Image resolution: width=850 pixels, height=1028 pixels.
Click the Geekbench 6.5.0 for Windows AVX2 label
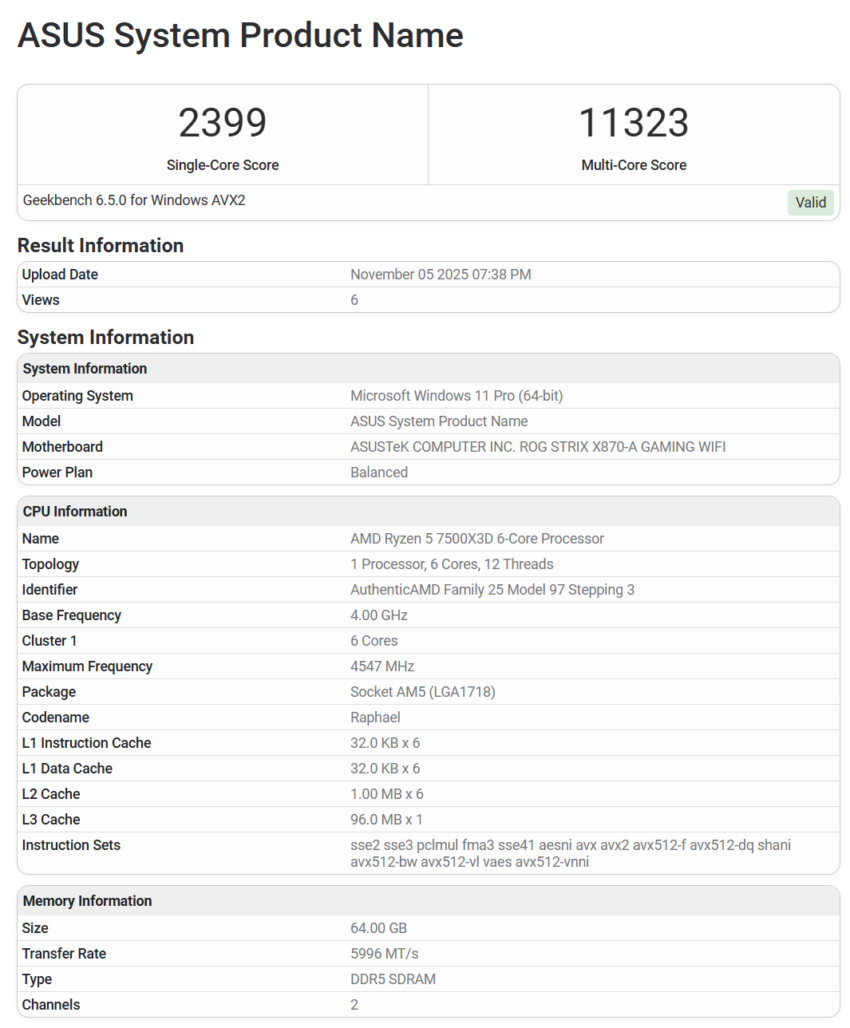pos(132,200)
